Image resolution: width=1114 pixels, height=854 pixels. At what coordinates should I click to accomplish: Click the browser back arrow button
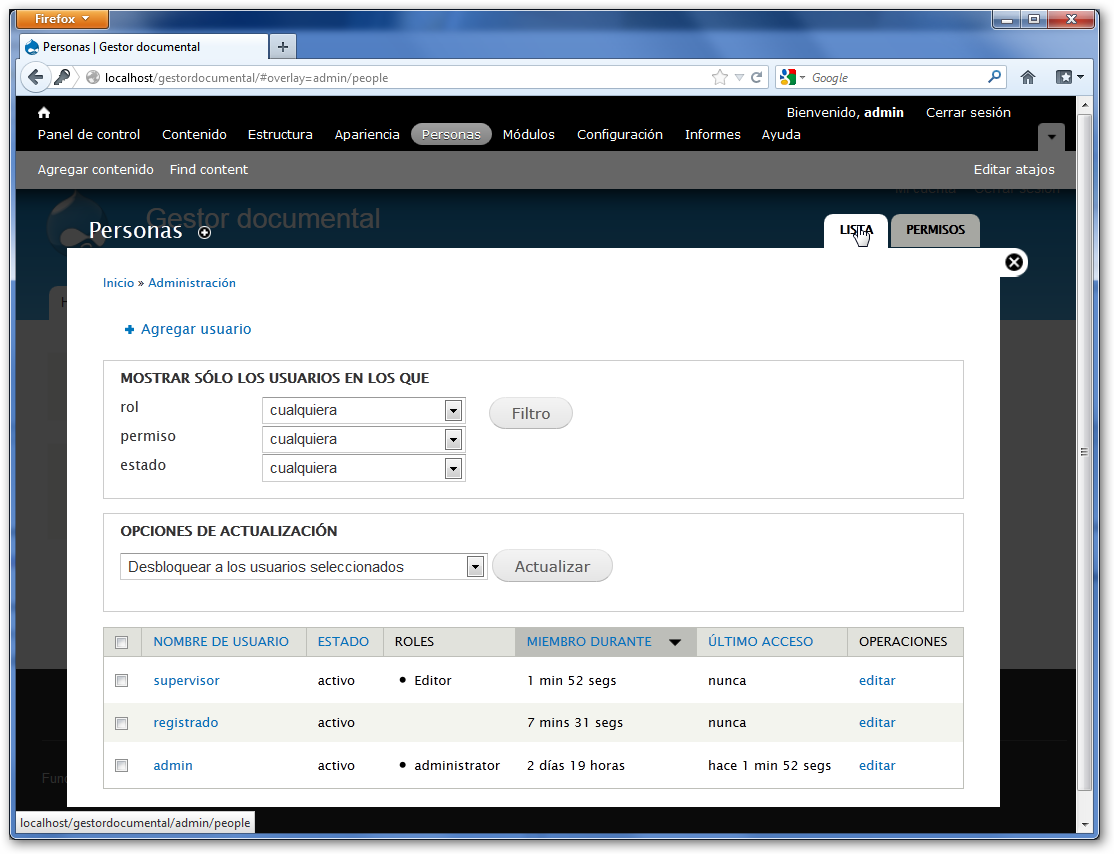click(36, 77)
